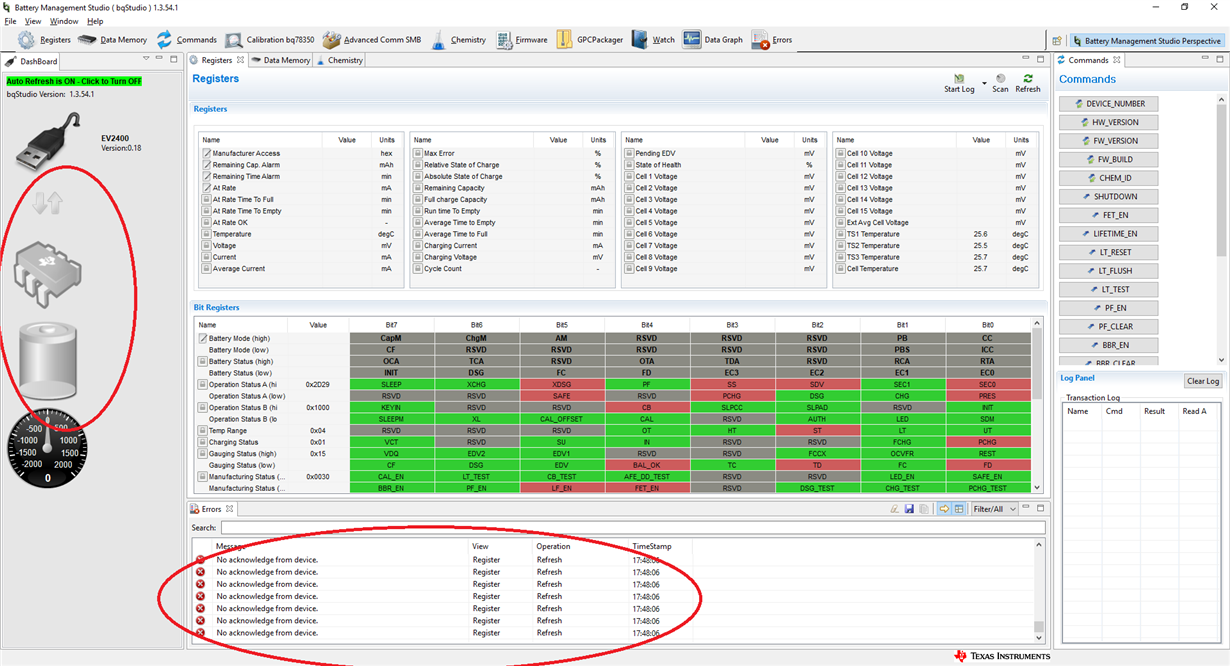Viewport: 1230px width, 666px height.
Task: Click the SLEEP bit cell in Operation Status A
Action: (x=390, y=384)
